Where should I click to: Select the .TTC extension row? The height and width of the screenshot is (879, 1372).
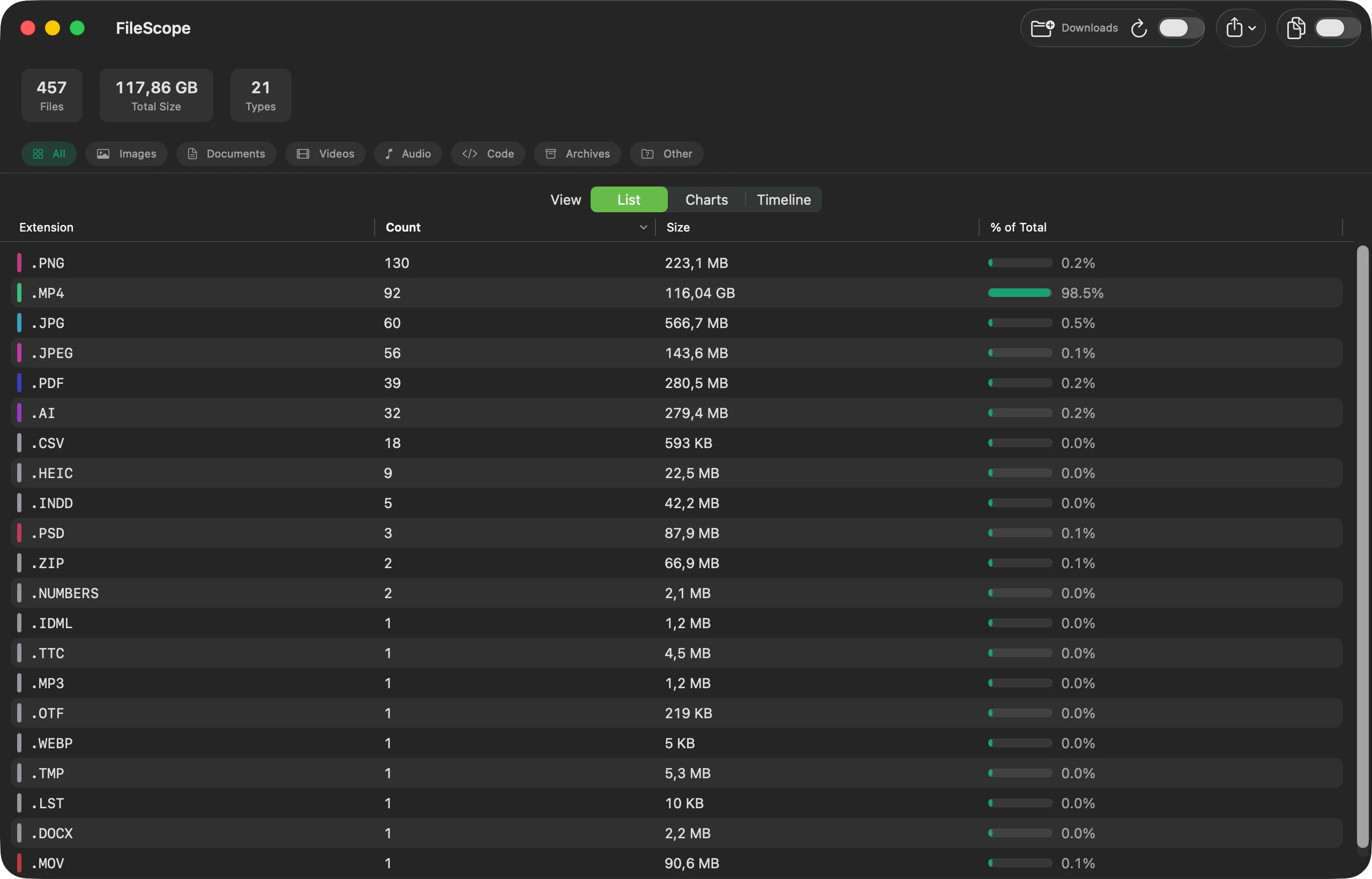tap(677, 653)
